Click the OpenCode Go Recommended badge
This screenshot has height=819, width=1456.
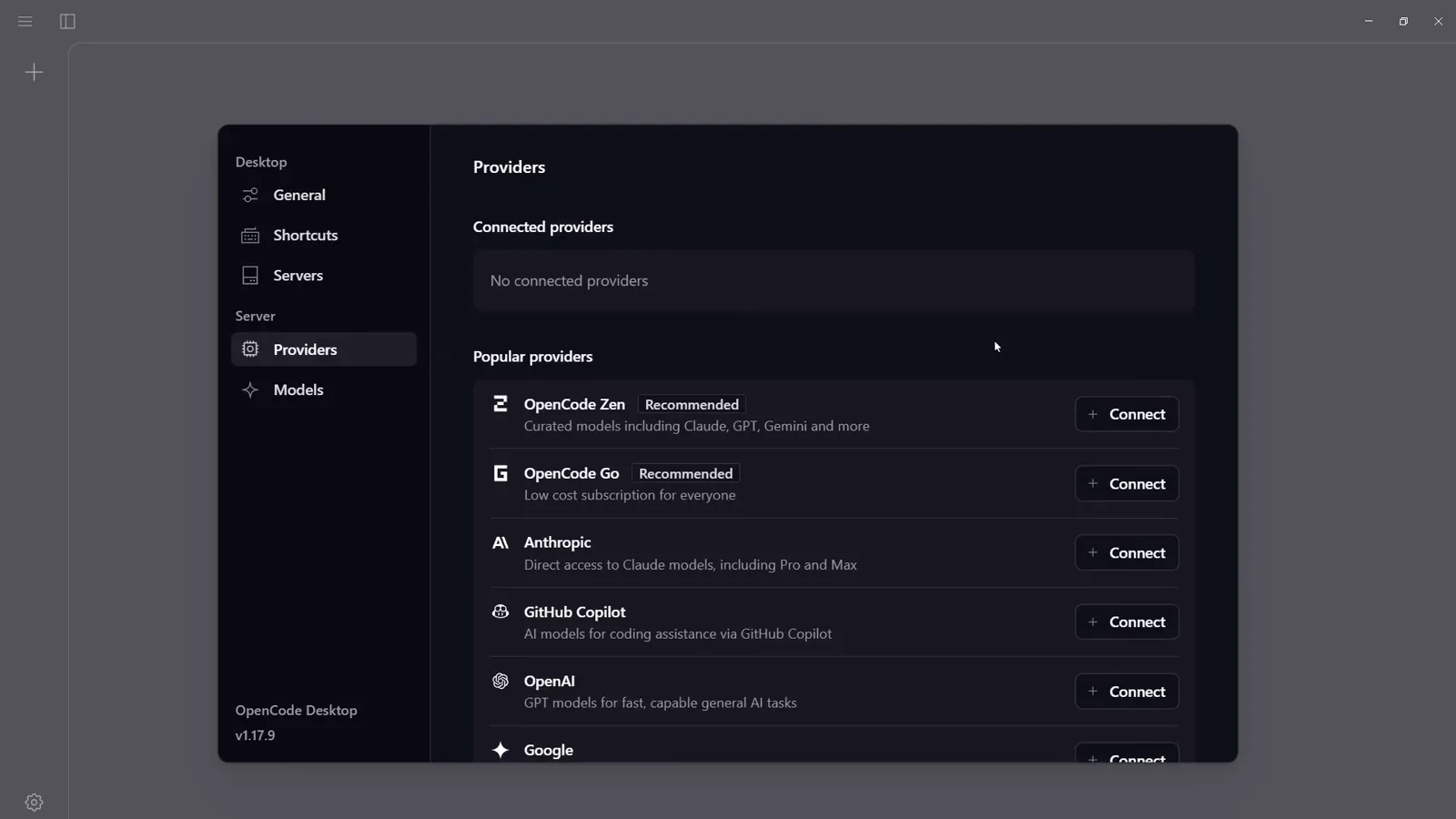coord(685,473)
